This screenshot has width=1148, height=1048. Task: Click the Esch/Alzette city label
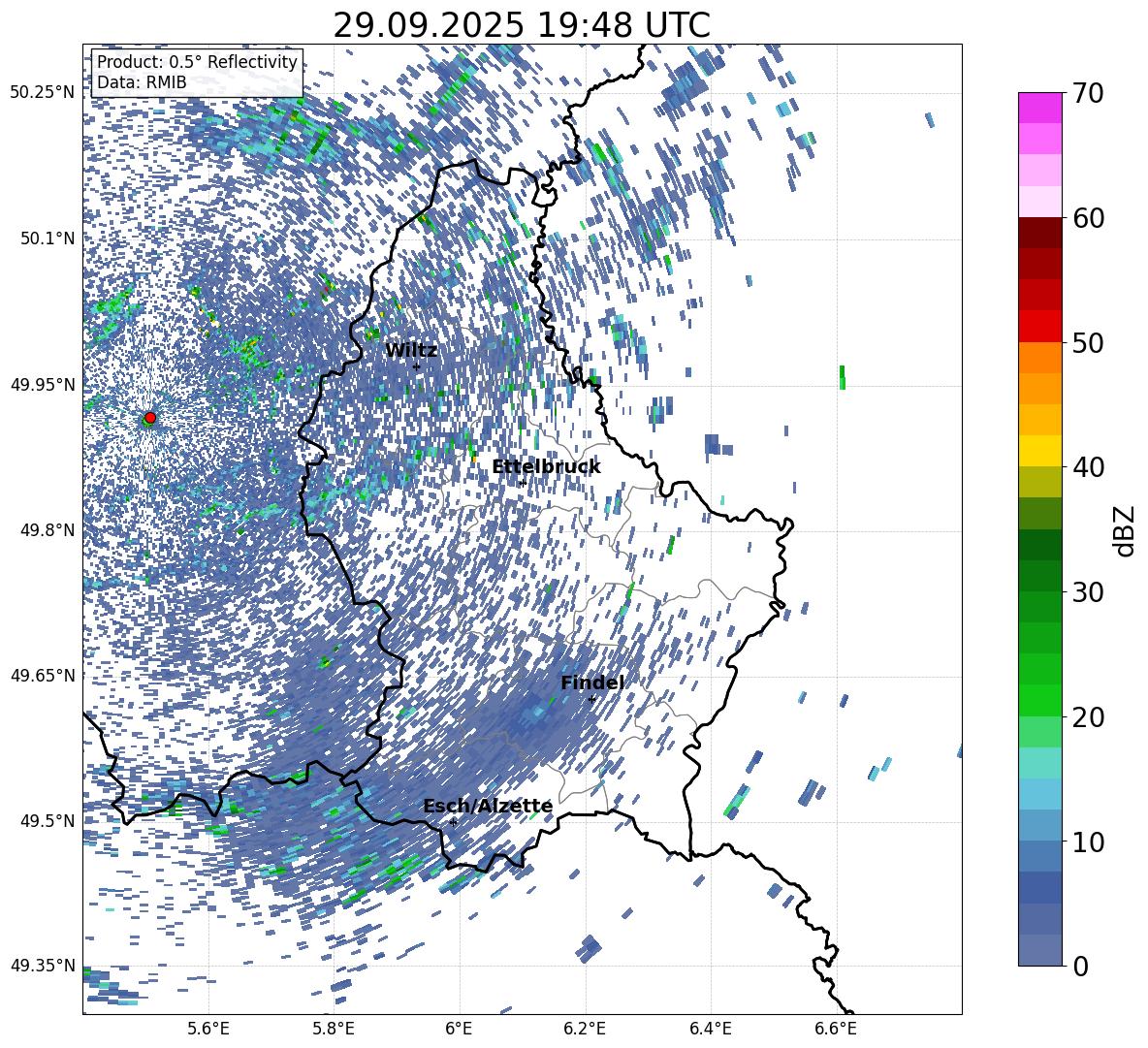pyautogui.click(x=488, y=806)
